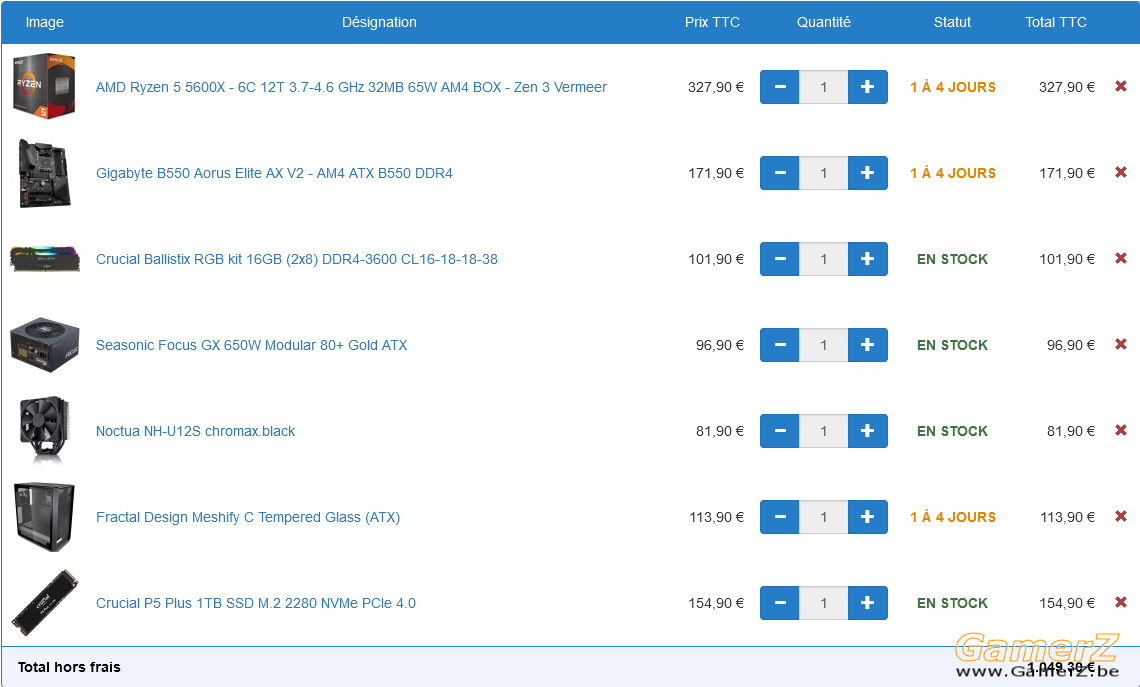Open Noctua NH-U12S chromax.black link
This screenshot has width=1140, height=687.
click(196, 431)
